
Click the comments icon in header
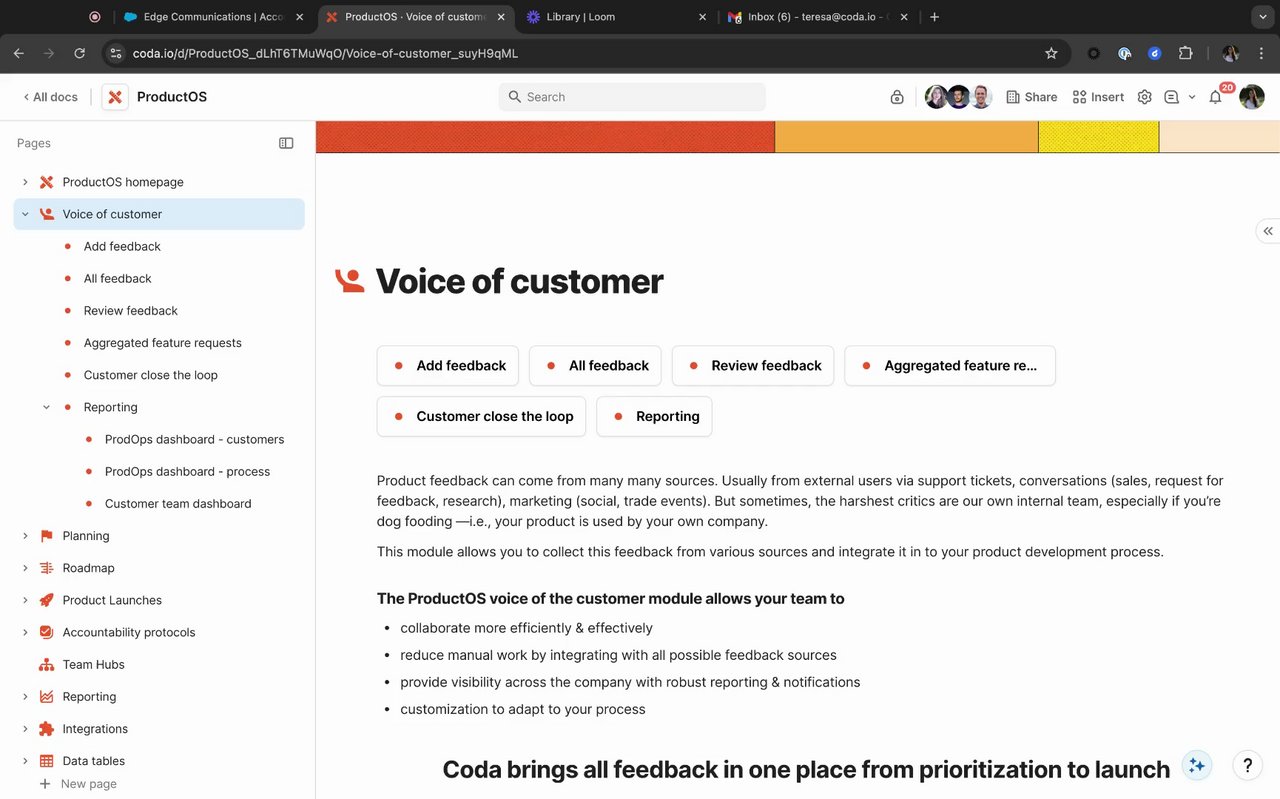coord(1171,97)
